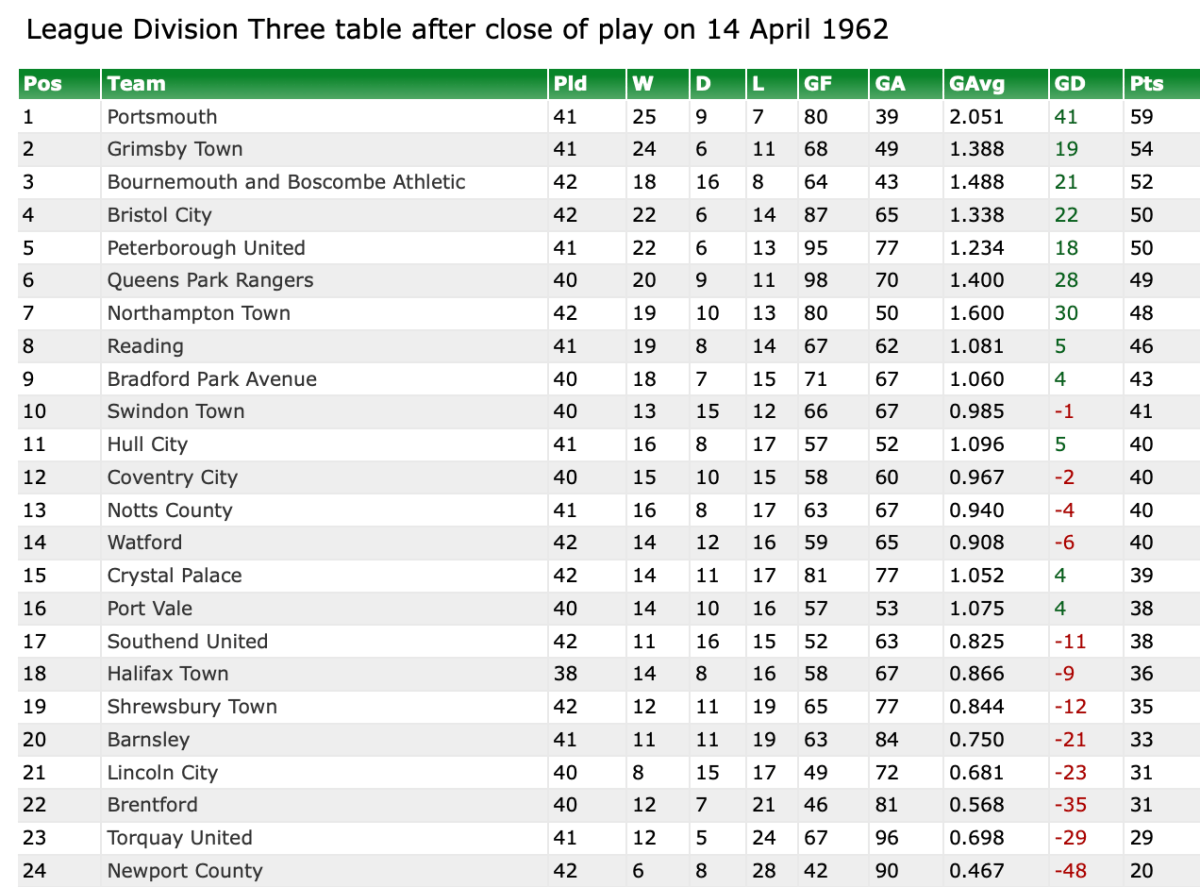Open the Portsmouth team link
The width and height of the screenshot is (1200, 887).
pos(162,116)
